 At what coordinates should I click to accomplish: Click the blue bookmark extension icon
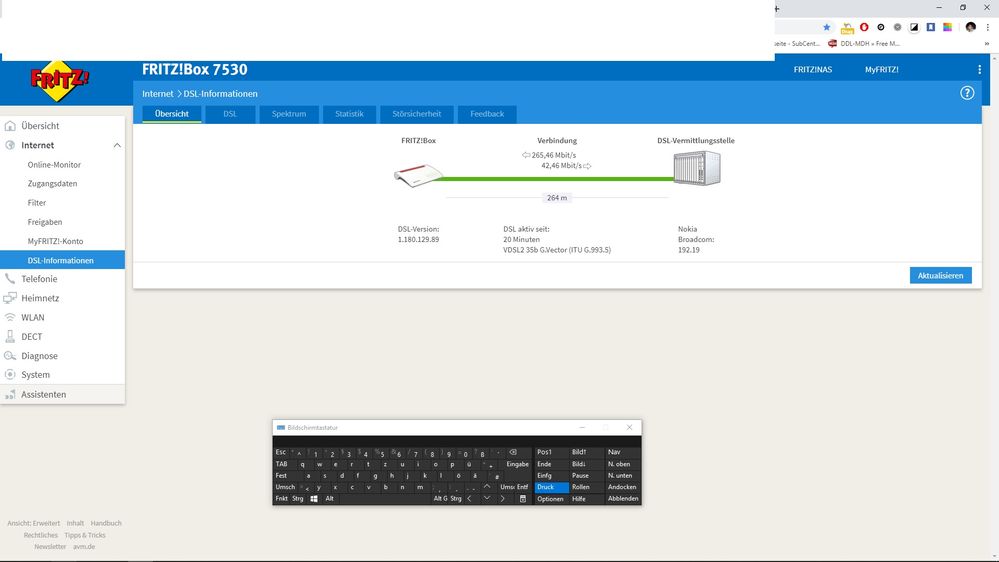click(931, 27)
